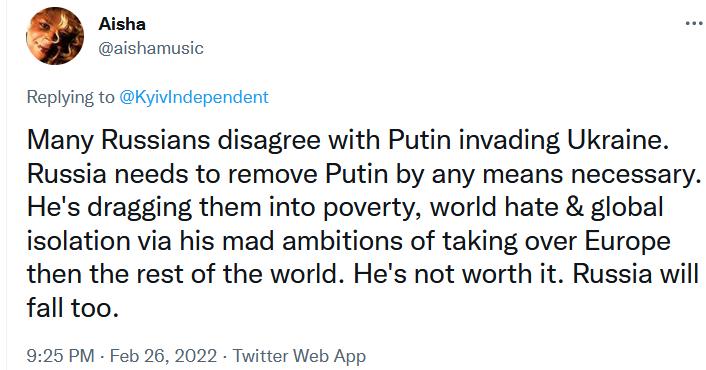Viewport: 706px width, 370px height.
Task: Click the "Replying to" label
Action: pyautogui.click(x=71, y=97)
